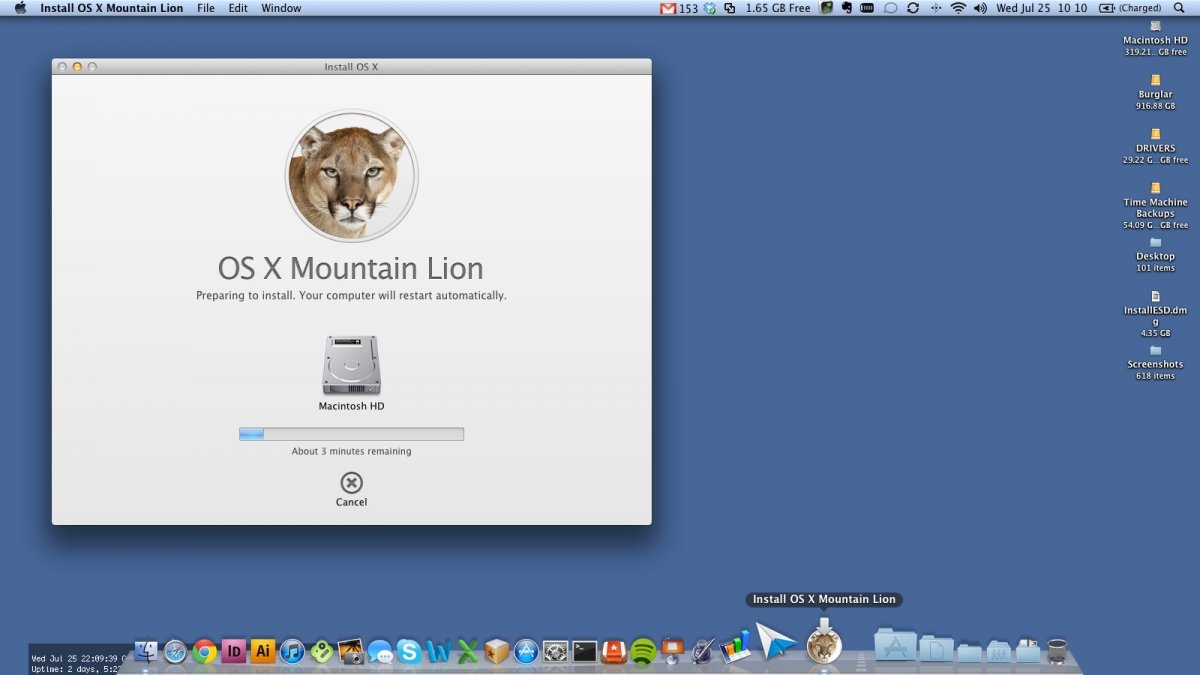The width and height of the screenshot is (1200, 675).
Task: Click the 'About 3 minutes remaining' text
Action: point(351,451)
